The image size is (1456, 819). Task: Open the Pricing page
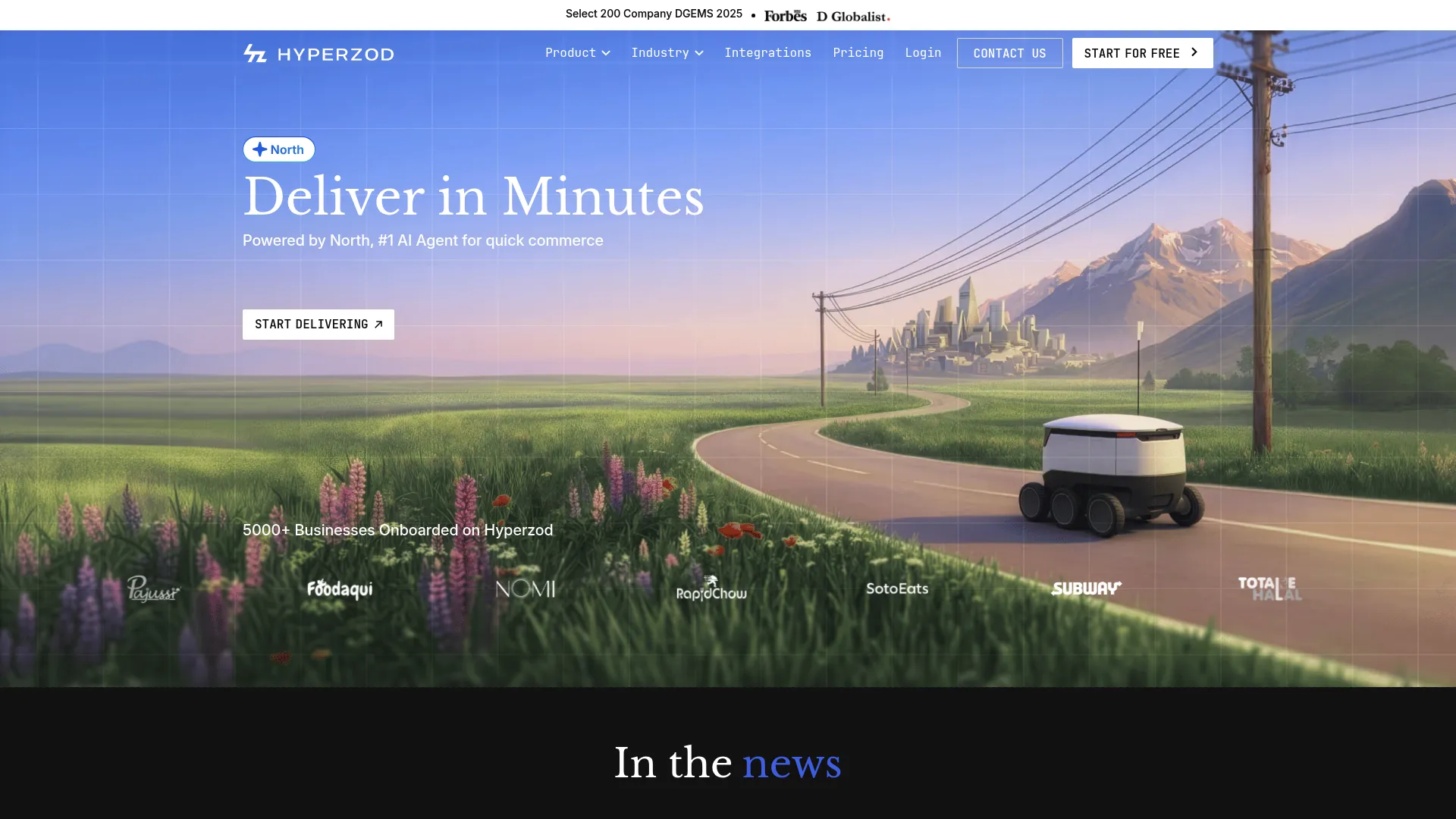(858, 53)
